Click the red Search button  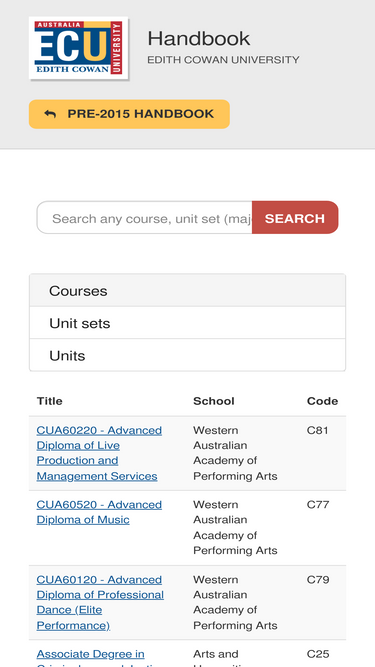[x=295, y=218]
